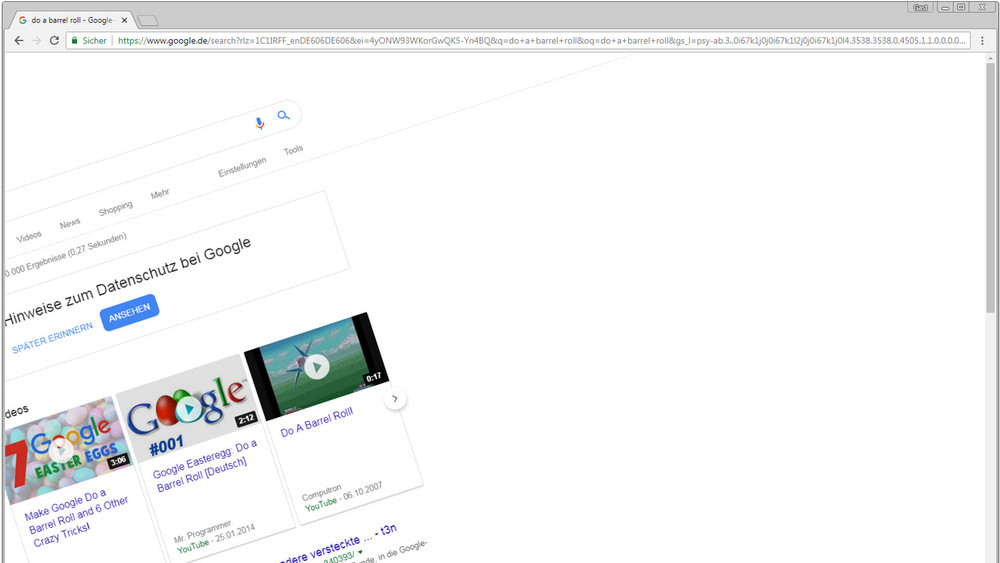The image size is (1000, 563).
Task: Click the Gast profile button in title bar
Action: point(920,7)
